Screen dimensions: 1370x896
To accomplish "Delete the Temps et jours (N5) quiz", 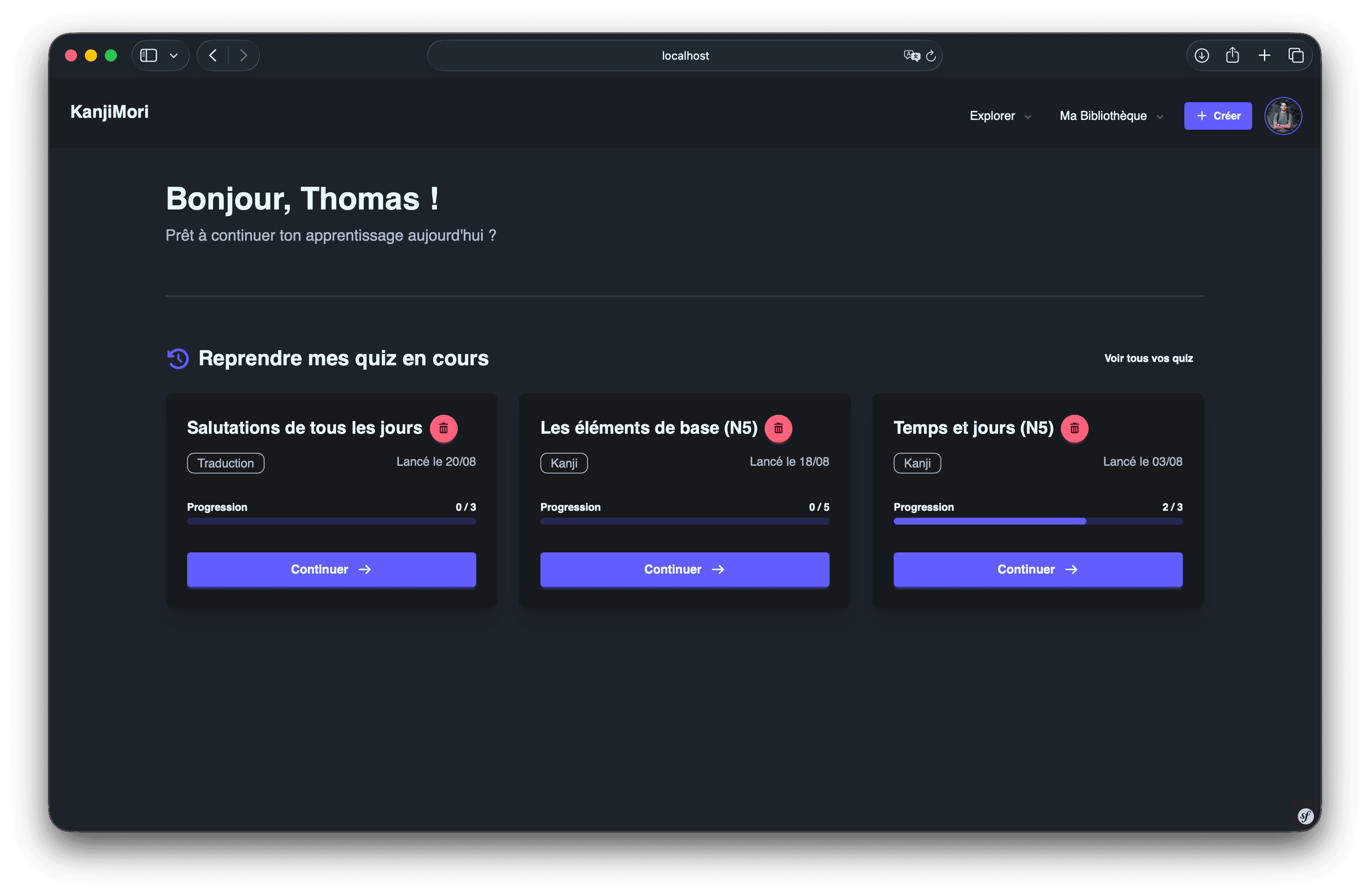I will (1074, 428).
